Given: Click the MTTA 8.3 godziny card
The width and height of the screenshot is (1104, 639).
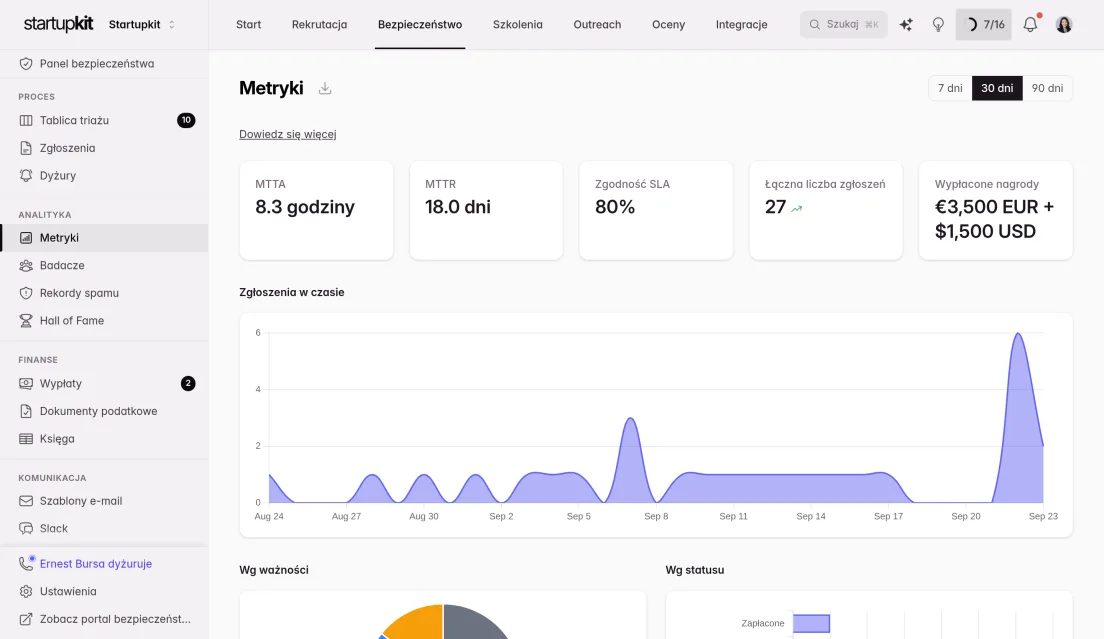Looking at the screenshot, I should tap(316, 210).
